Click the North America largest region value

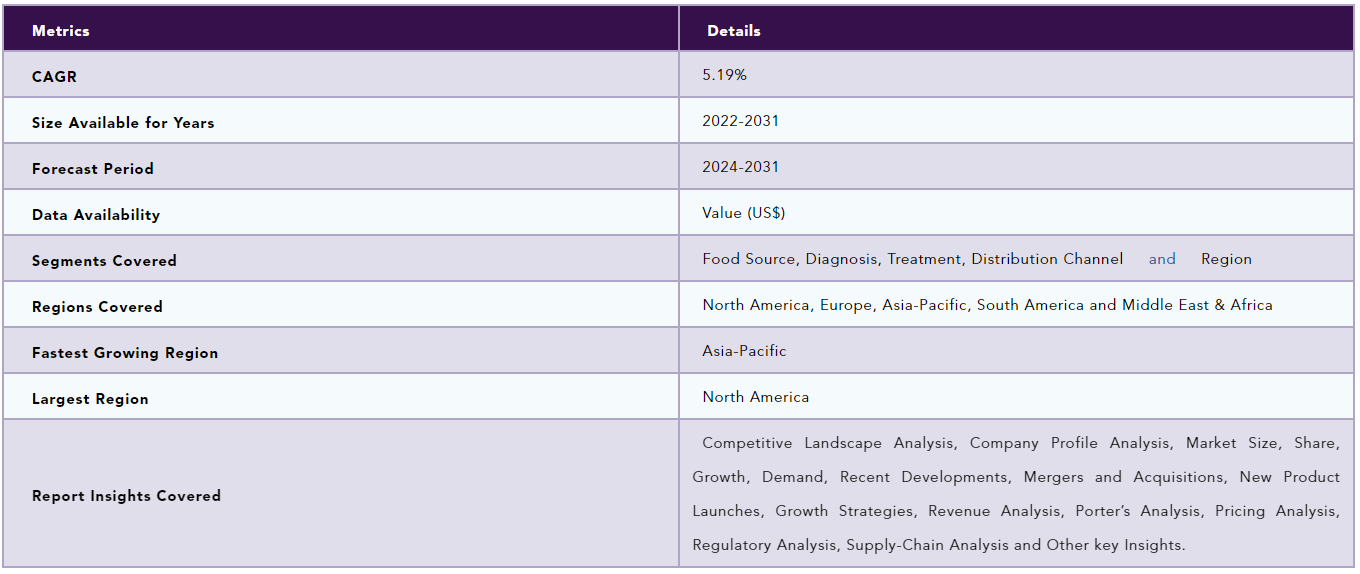click(756, 397)
